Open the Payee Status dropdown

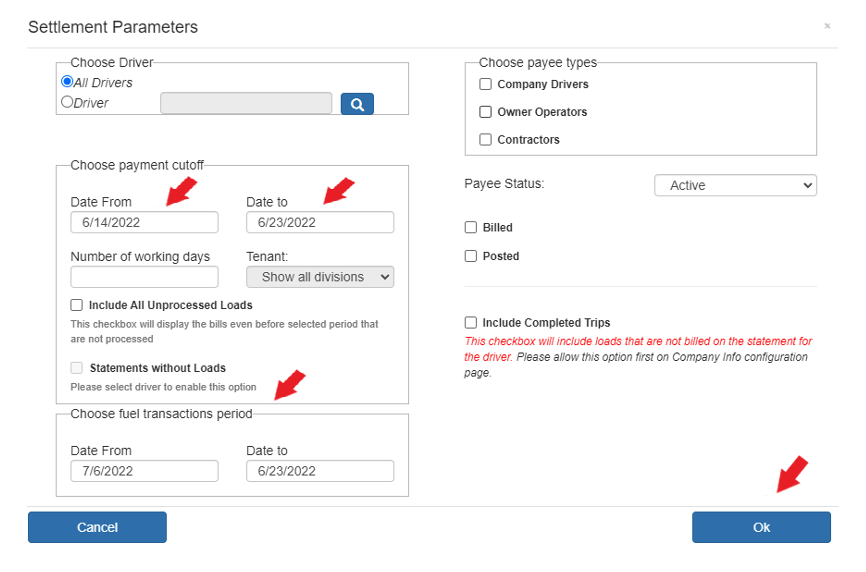pos(735,186)
